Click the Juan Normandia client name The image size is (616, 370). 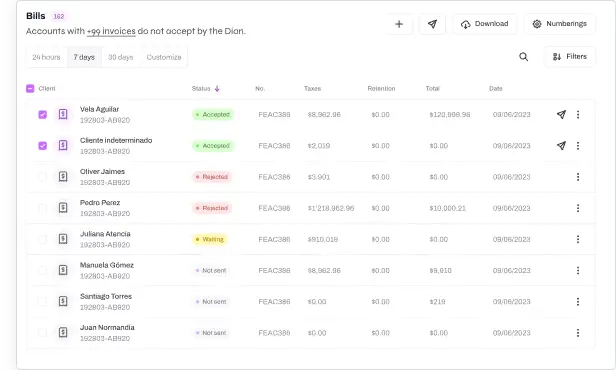[x=107, y=328]
